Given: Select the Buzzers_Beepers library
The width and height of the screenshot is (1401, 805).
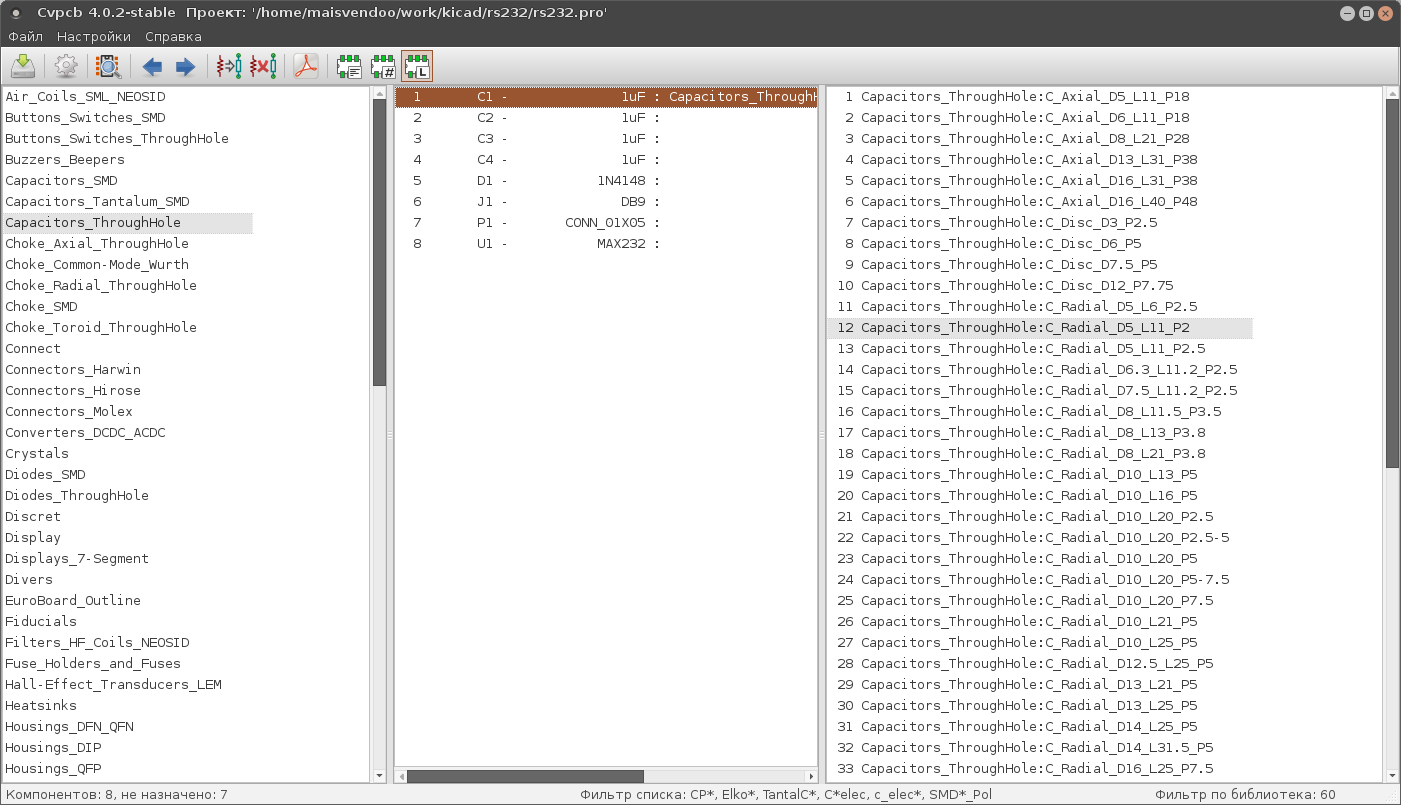Looking at the screenshot, I should [x=65, y=160].
